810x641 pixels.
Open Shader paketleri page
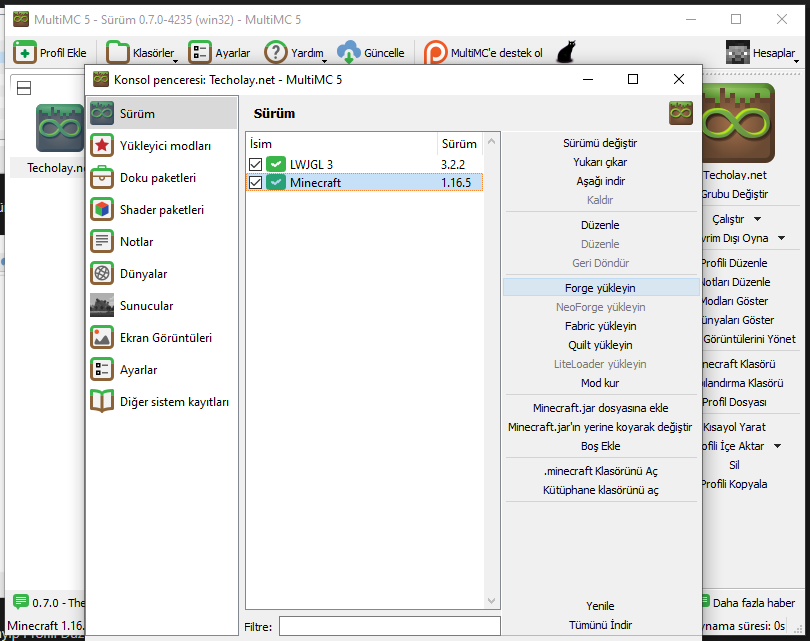(x=162, y=210)
